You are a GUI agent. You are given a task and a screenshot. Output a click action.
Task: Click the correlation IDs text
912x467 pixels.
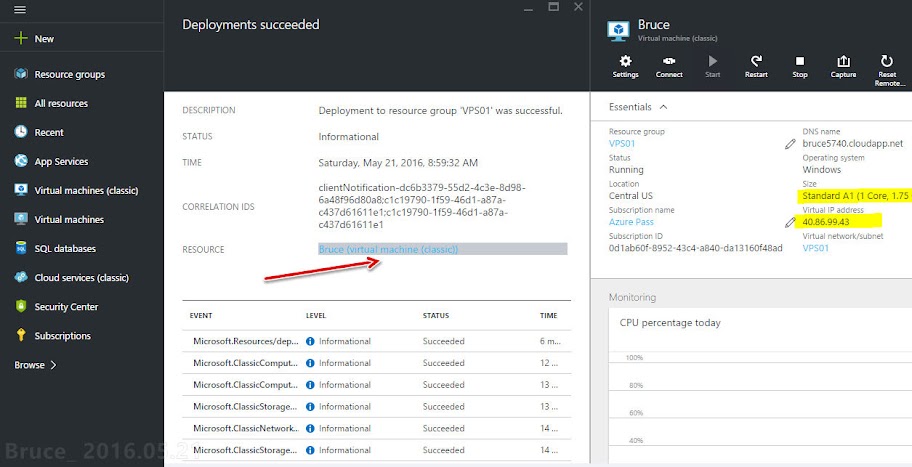pyautogui.click(x=422, y=206)
